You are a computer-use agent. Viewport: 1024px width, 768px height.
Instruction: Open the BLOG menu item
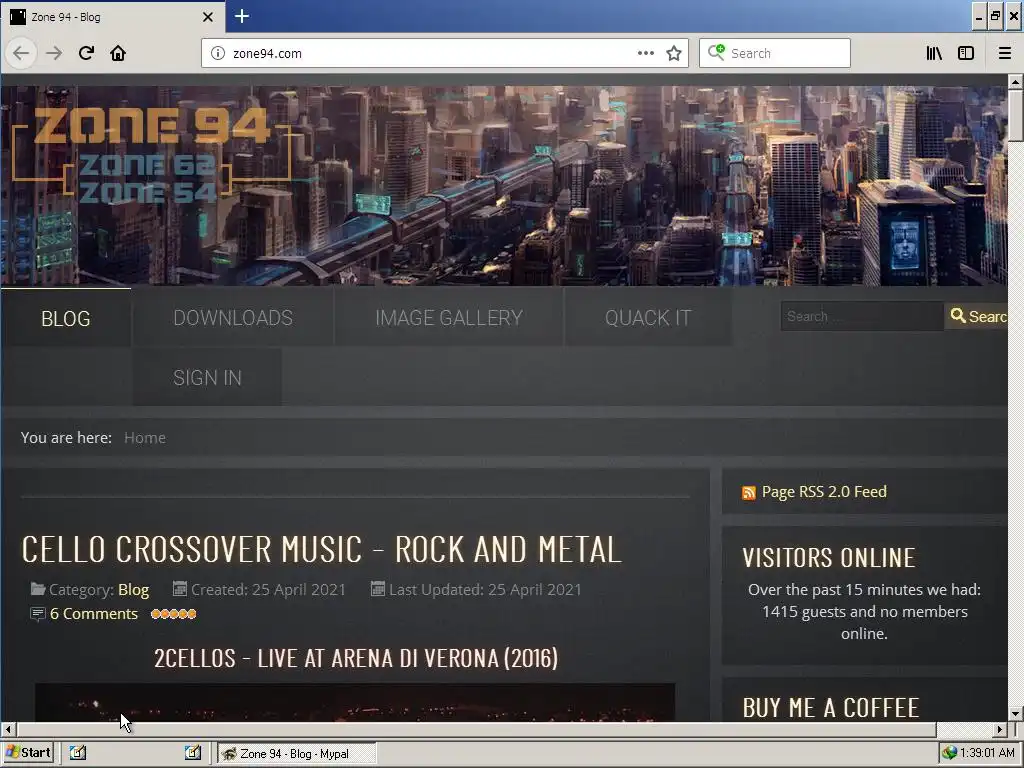[65, 318]
